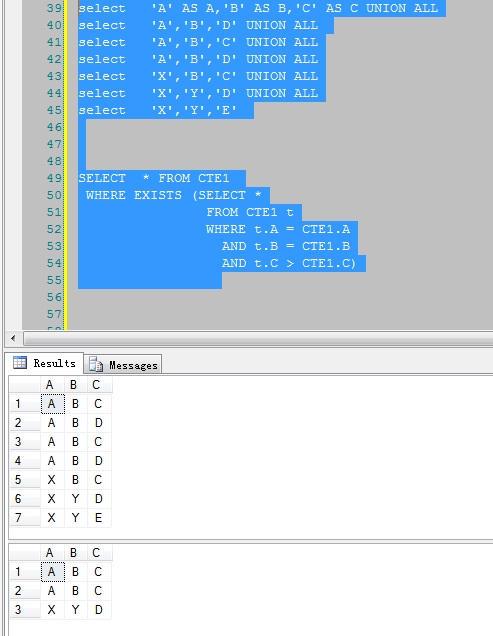Open the Messages tab
Viewport: 493px width, 636px height.
click(123, 364)
